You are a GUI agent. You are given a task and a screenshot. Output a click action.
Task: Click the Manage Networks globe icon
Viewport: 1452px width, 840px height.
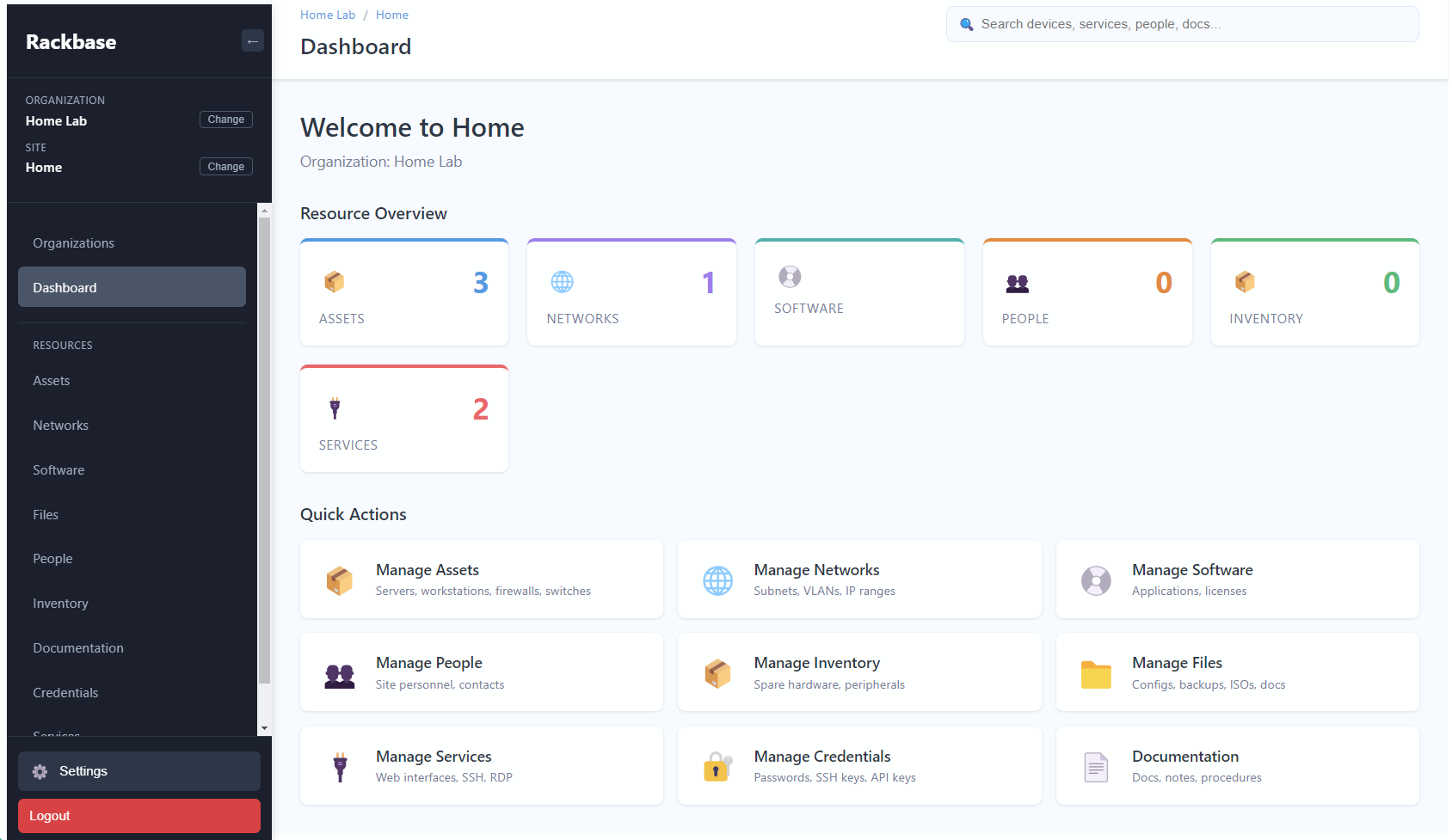[718, 580]
